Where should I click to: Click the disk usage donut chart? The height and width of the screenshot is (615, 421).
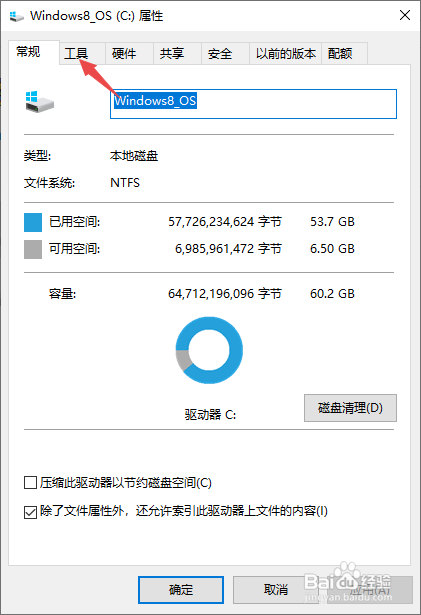click(x=209, y=350)
